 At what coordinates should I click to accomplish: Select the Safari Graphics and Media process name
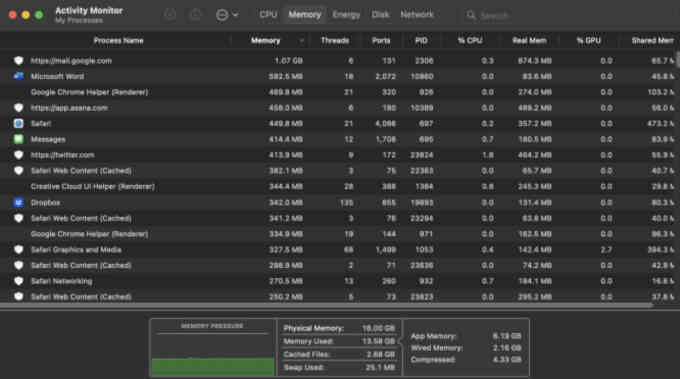[76, 250]
